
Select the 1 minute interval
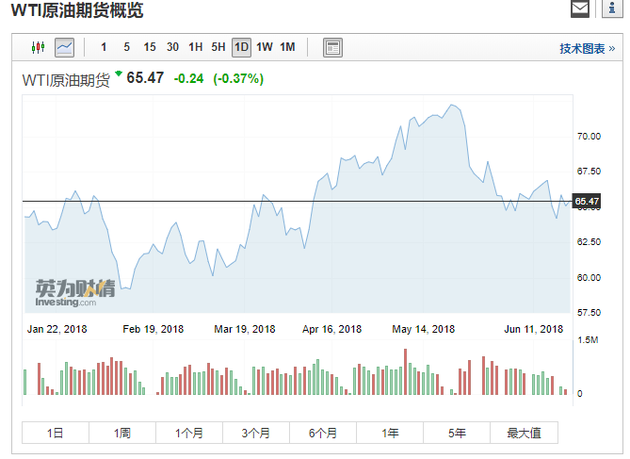pyautogui.click(x=104, y=47)
